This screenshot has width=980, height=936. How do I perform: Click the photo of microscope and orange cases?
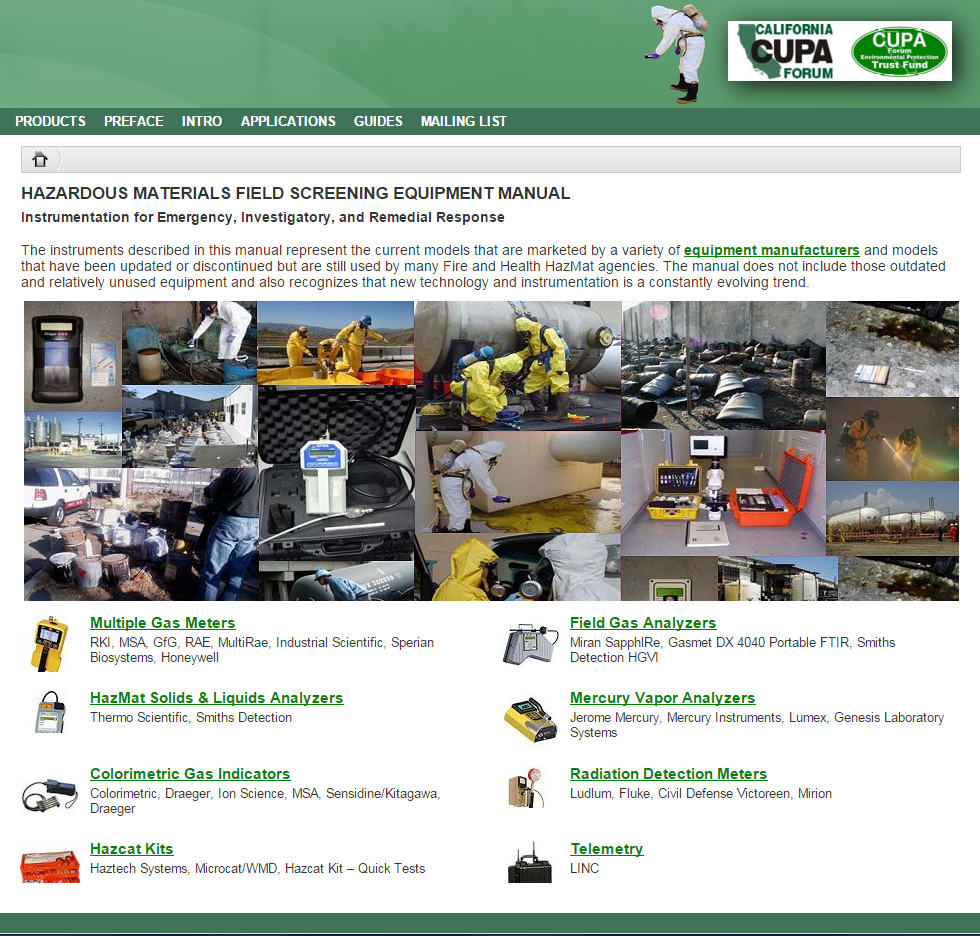click(x=724, y=493)
